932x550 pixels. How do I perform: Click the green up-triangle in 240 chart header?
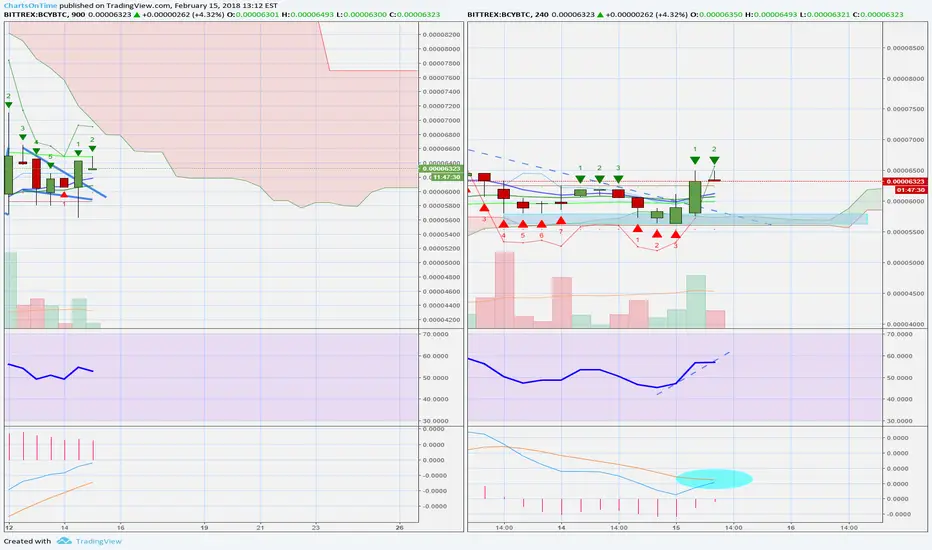pyautogui.click(x=601, y=14)
